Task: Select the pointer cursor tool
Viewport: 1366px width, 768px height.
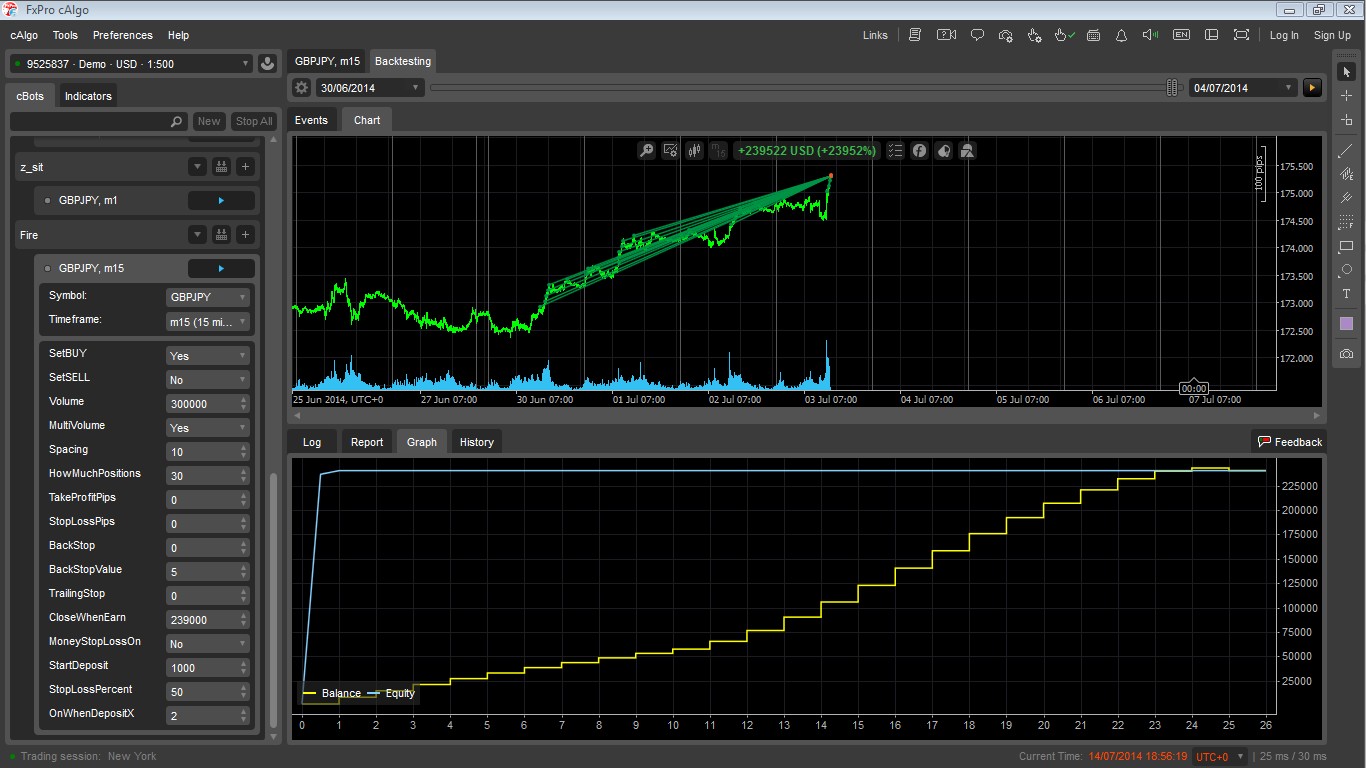Action: (x=1346, y=72)
